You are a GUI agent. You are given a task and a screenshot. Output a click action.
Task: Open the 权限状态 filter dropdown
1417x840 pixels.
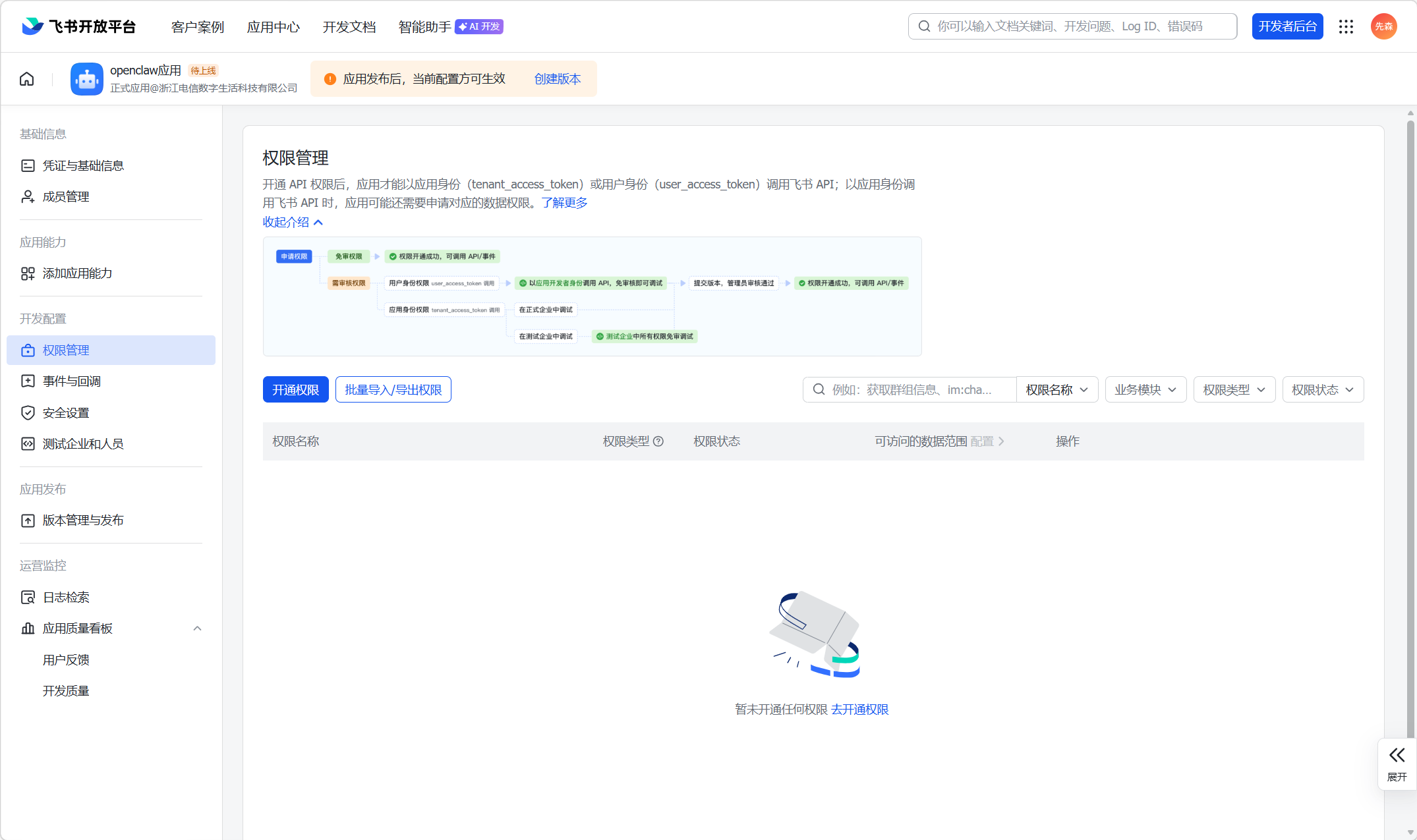point(1322,389)
